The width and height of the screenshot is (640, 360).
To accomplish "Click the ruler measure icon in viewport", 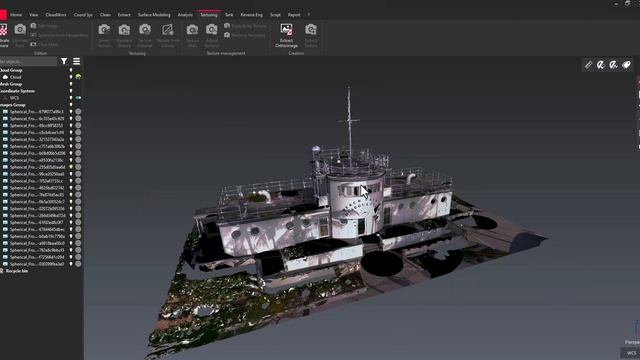I will click(x=588, y=65).
